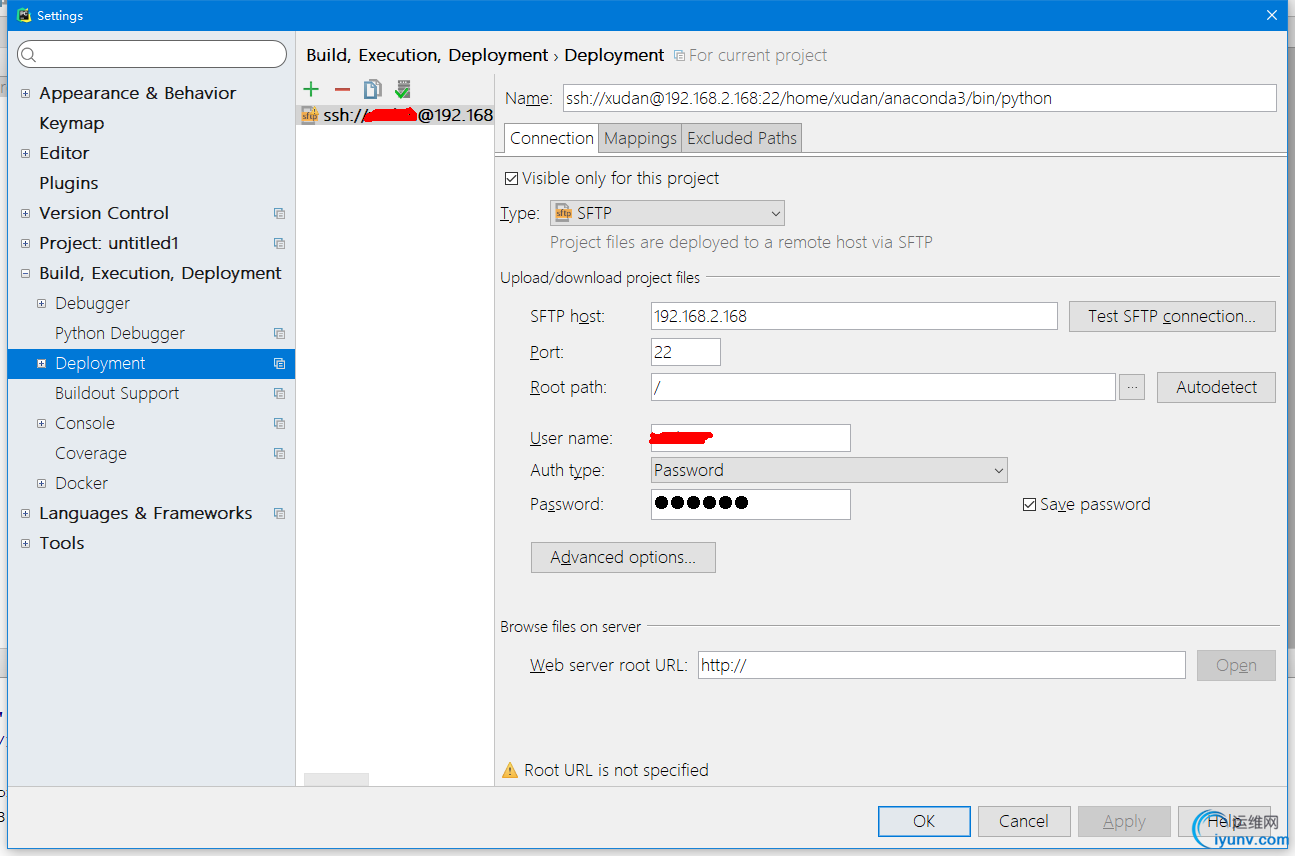Expand the Console tree node
This screenshot has height=856, width=1295.
click(41, 423)
